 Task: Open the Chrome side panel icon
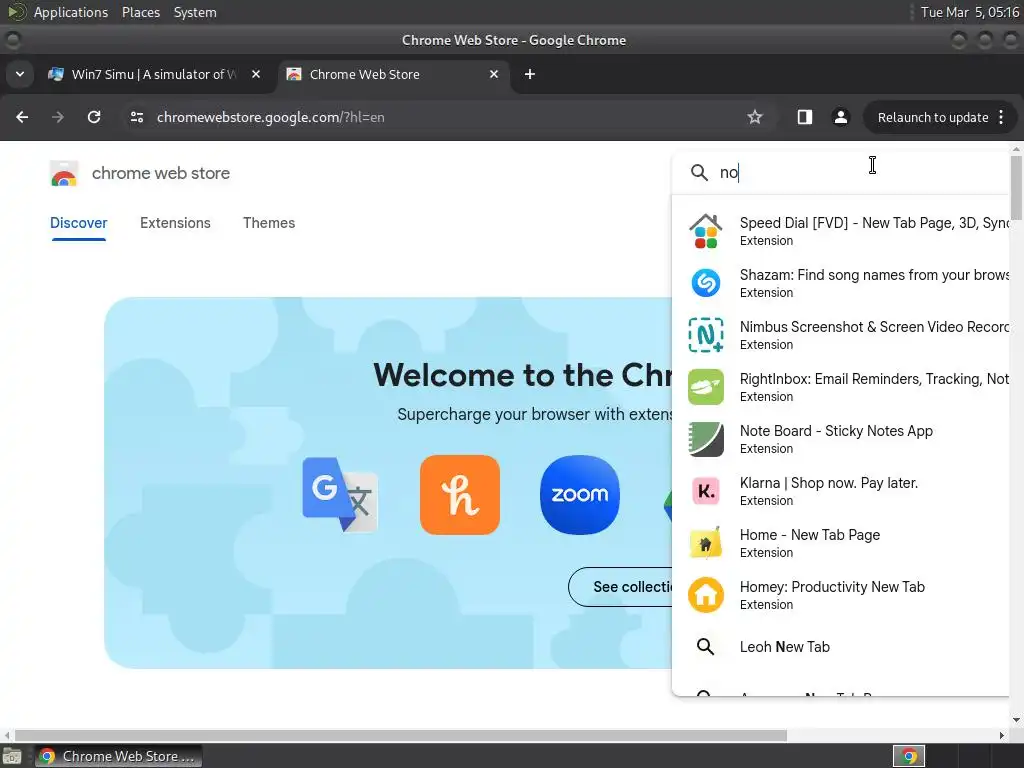coord(805,117)
